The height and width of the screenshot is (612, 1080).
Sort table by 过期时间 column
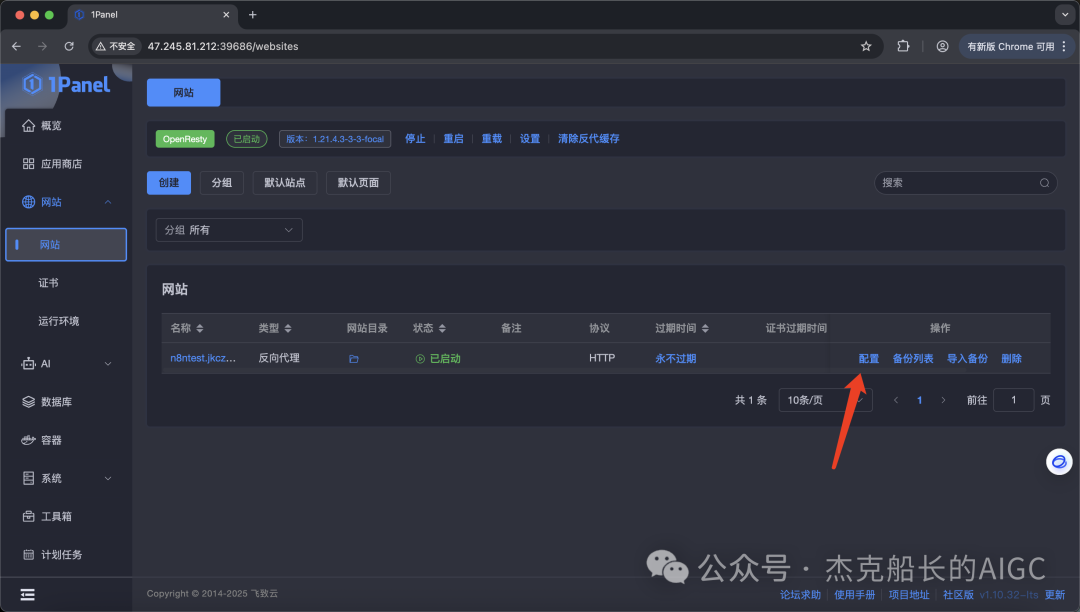pos(705,328)
